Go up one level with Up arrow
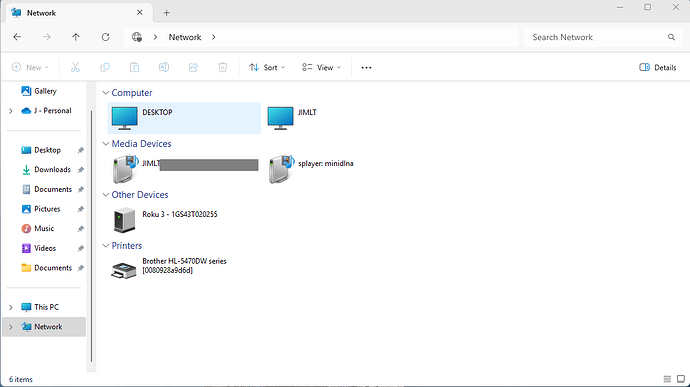 pos(76,37)
